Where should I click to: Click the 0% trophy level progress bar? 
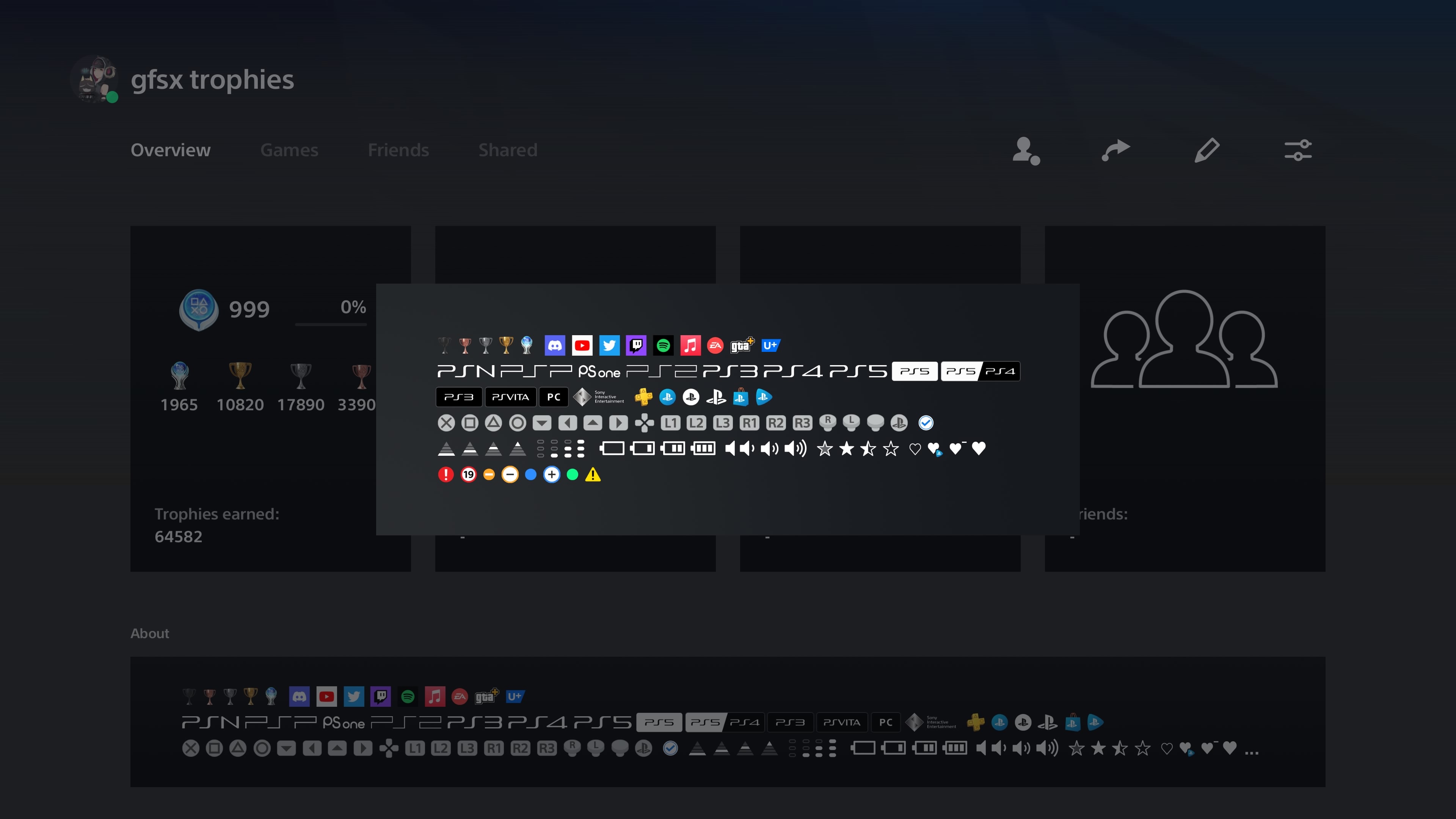(331, 324)
